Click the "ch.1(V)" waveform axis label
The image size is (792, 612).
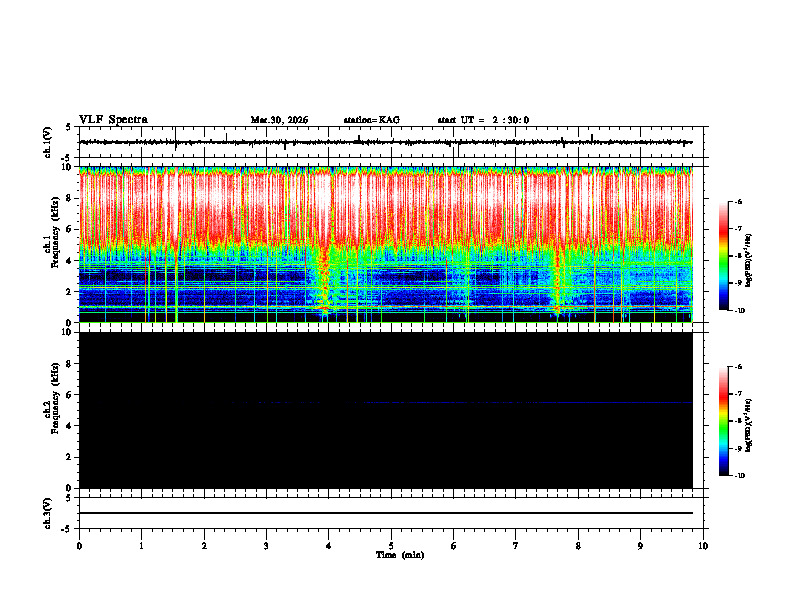48,142
